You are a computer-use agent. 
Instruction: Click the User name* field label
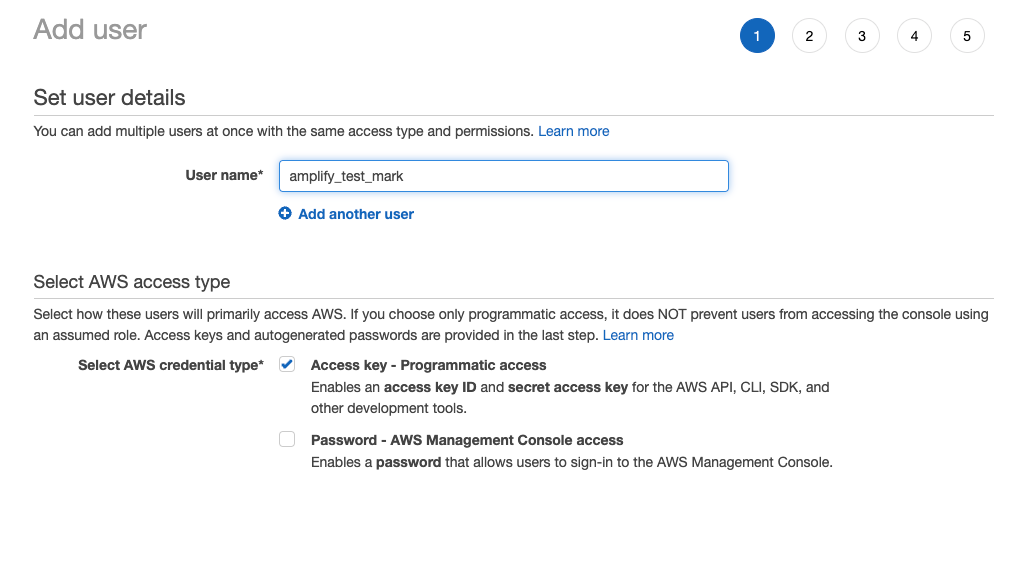[x=224, y=175]
